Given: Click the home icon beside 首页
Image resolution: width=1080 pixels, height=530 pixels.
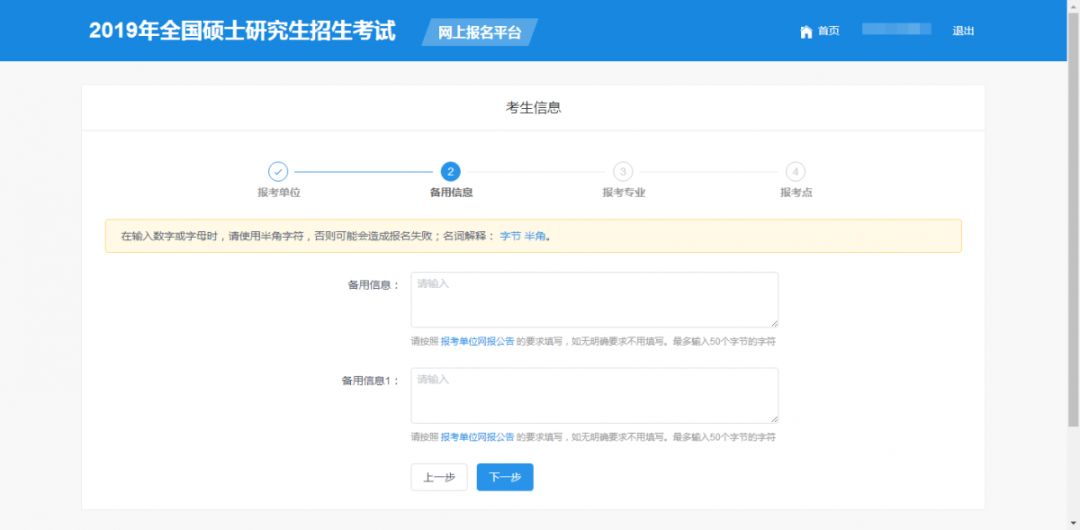Looking at the screenshot, I should (x=806, y=32).
